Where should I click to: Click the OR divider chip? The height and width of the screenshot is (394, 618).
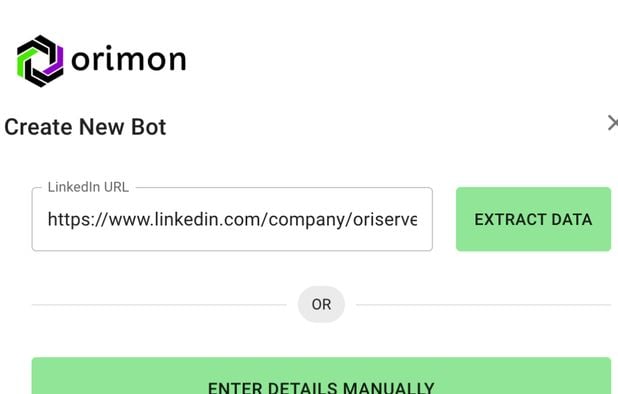(x=321, y=304)
